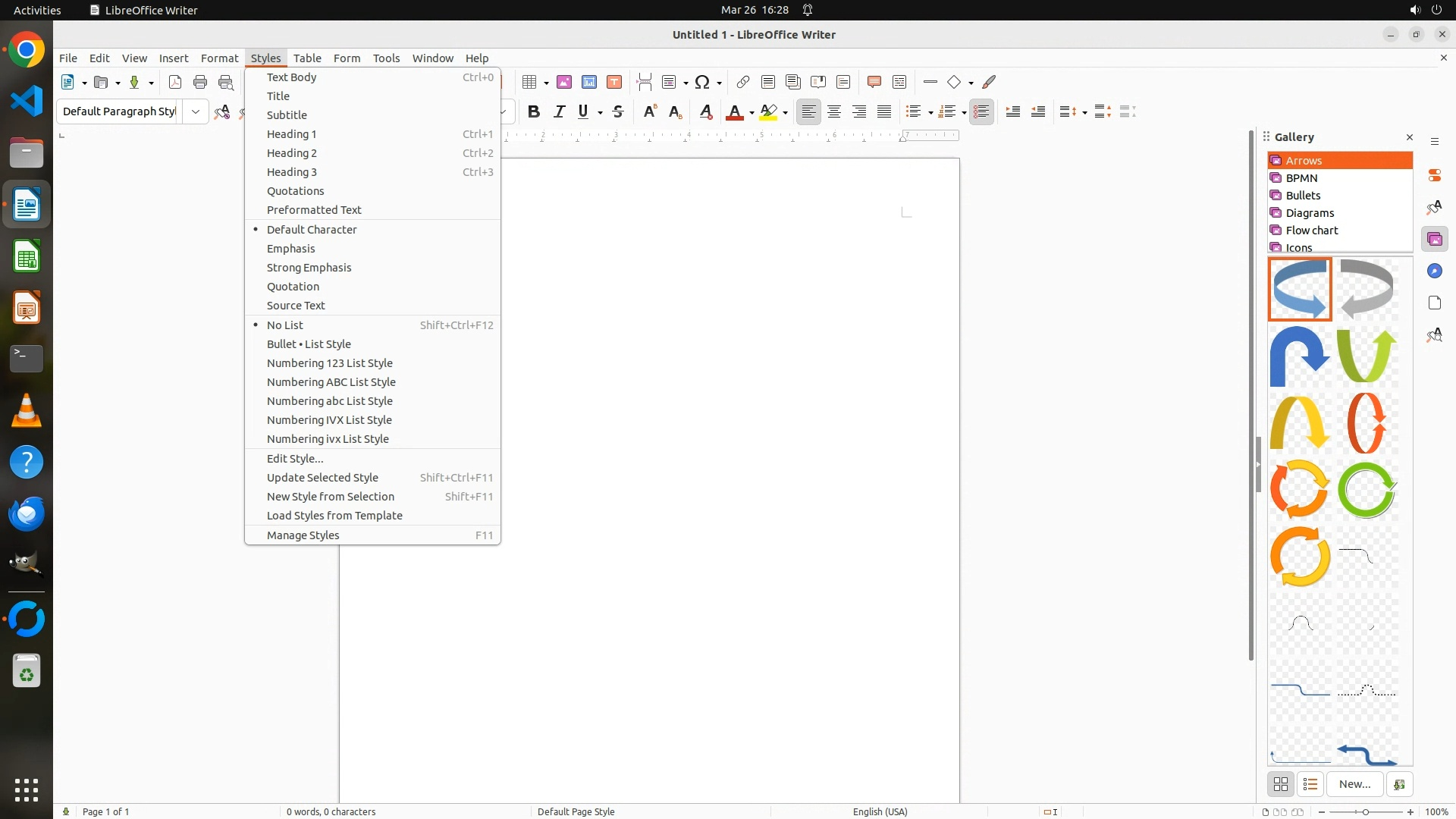1456x819 pixels.
Task: Click the Insert Table icon
Action: coord(530,83)
